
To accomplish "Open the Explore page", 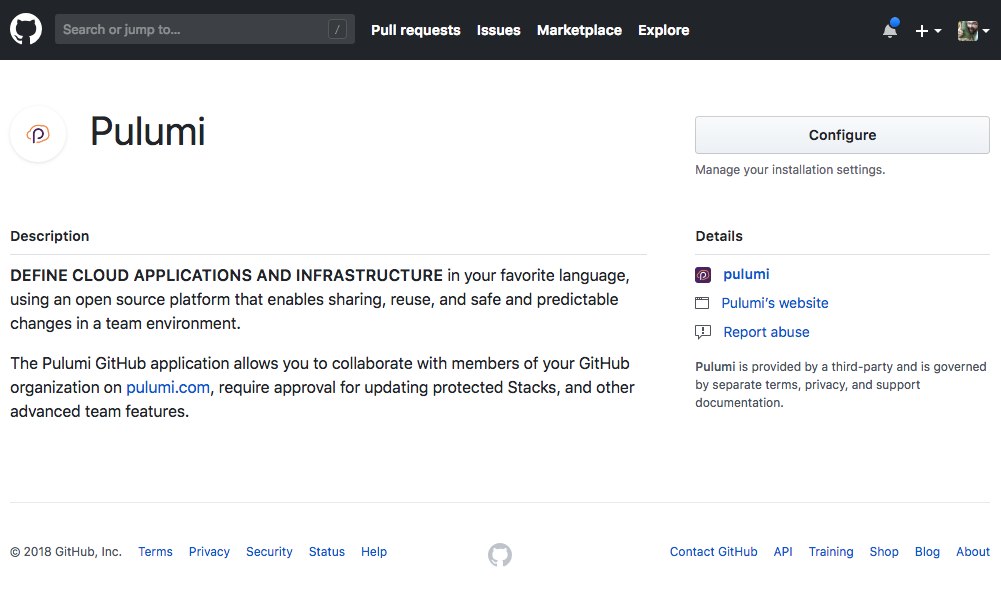I will point(663,30).
